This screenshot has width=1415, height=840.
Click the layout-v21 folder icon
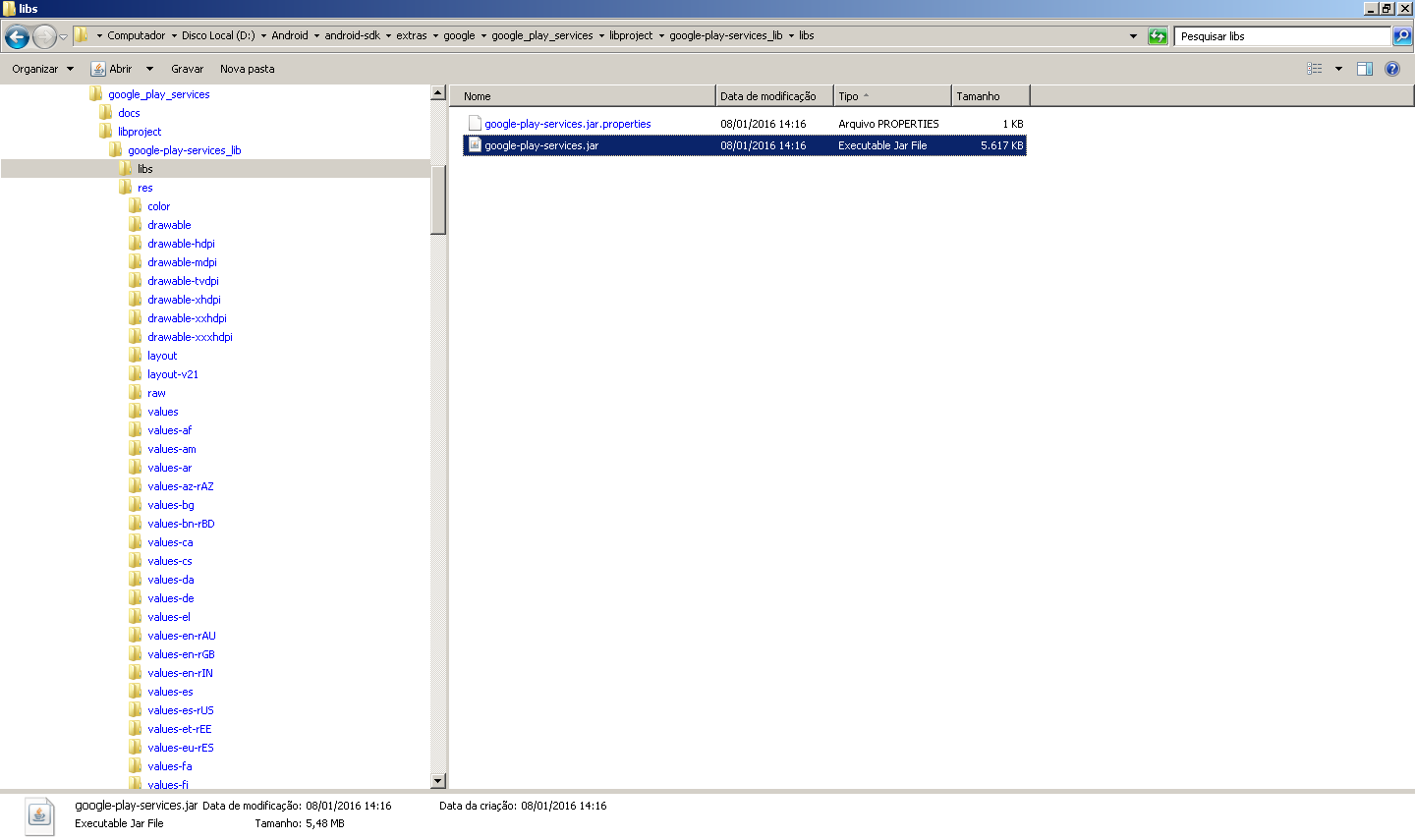pyautogui.click(x=136, y=374)
